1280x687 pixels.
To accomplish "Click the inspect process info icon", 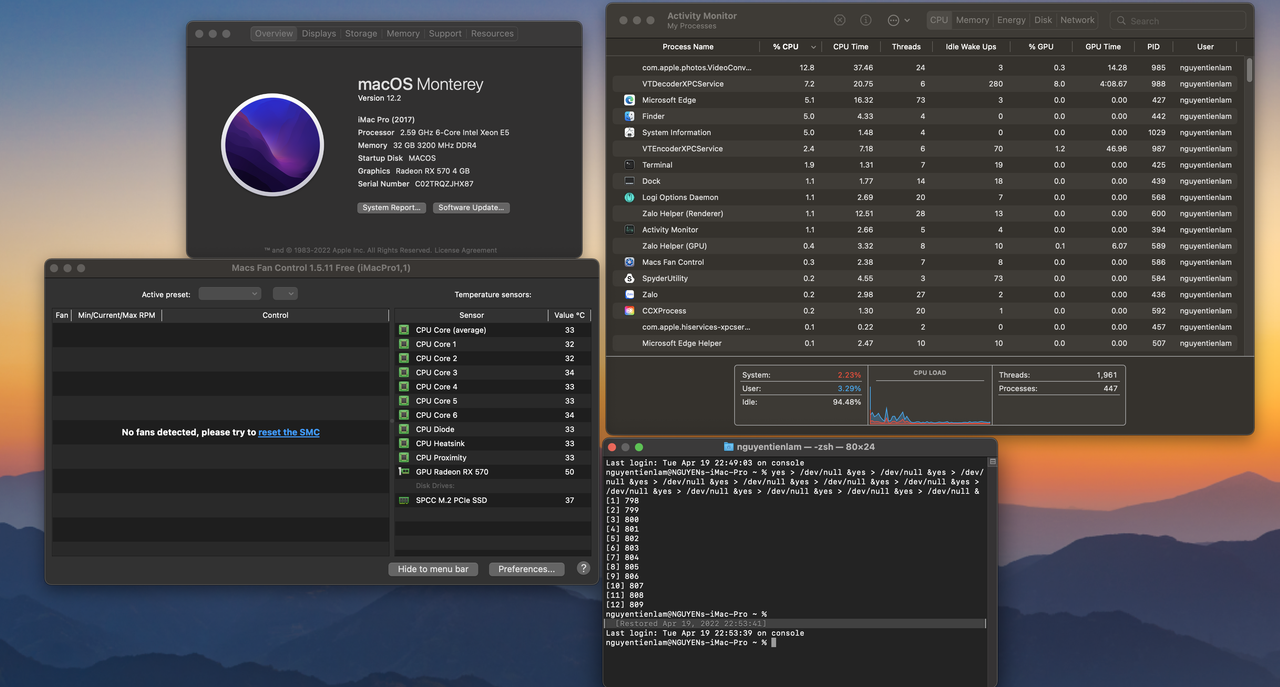I will pyautogui.click(x=866, y=20).
